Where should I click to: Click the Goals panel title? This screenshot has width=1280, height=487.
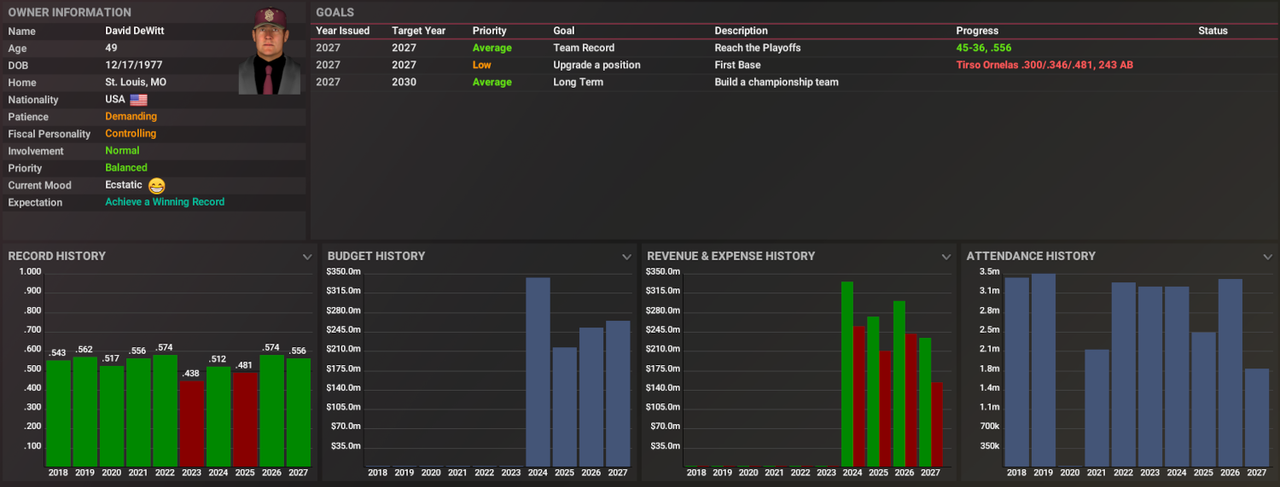coord(334,13)
